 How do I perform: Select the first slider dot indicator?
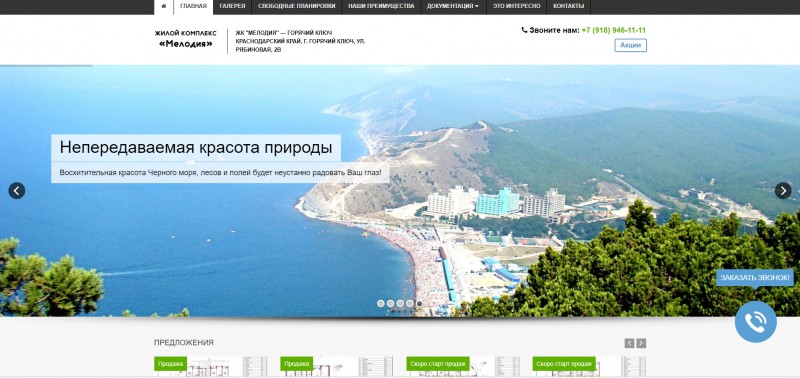point(381,304)
